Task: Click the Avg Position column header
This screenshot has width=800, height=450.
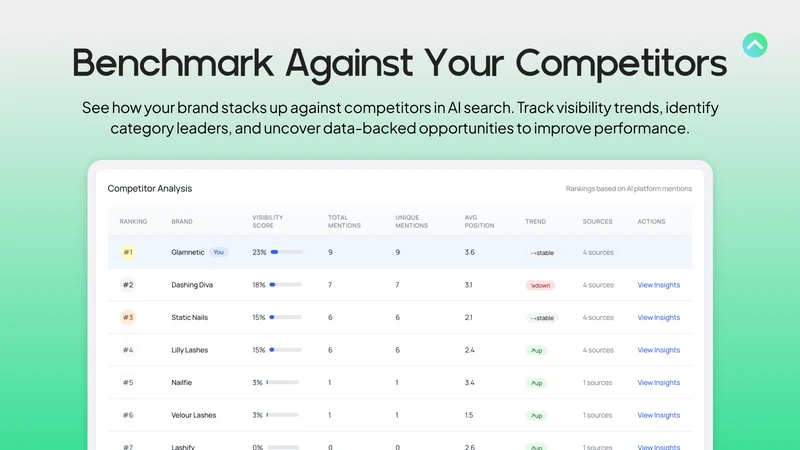Action: 479,221
